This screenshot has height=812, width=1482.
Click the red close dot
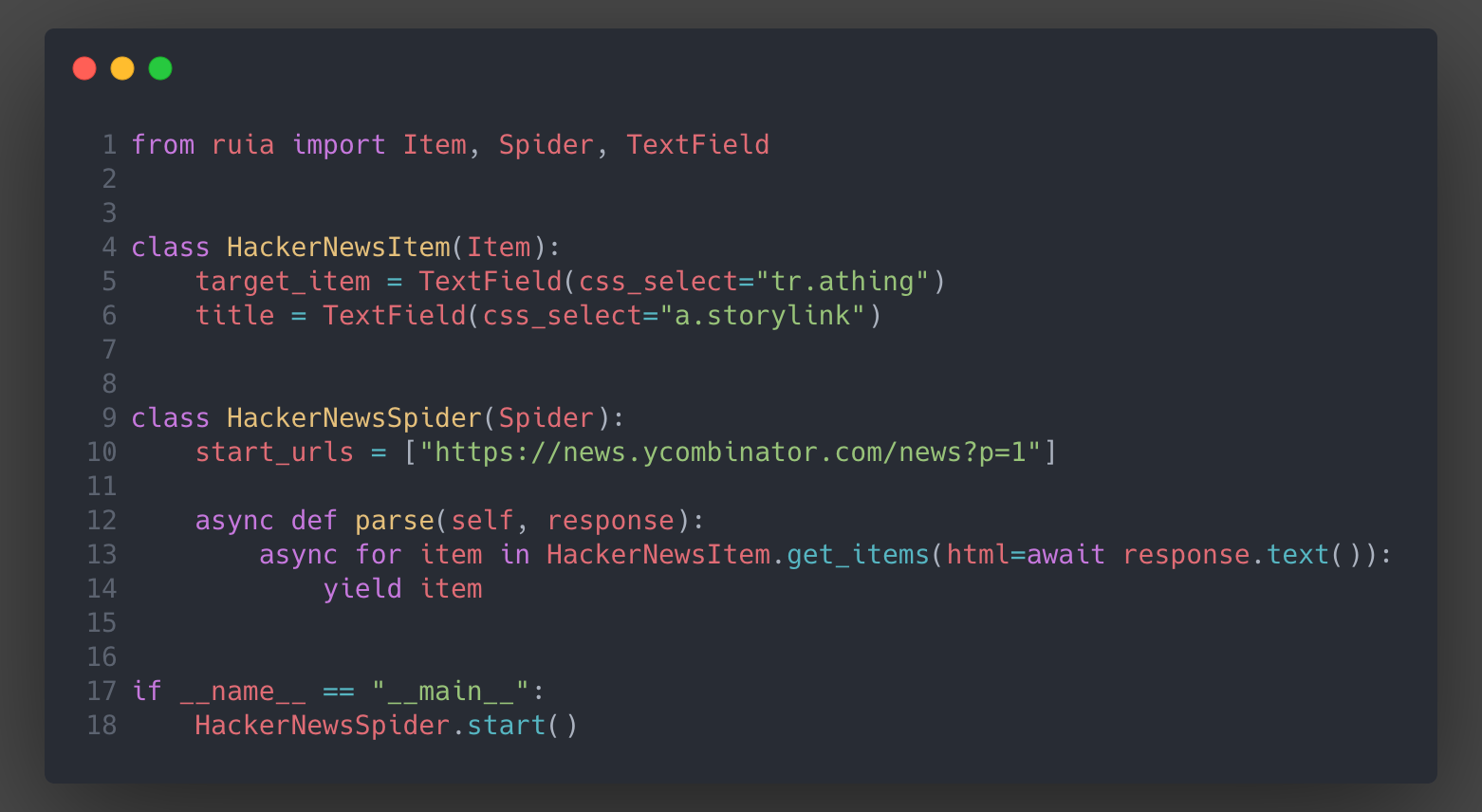coord(84,68)
